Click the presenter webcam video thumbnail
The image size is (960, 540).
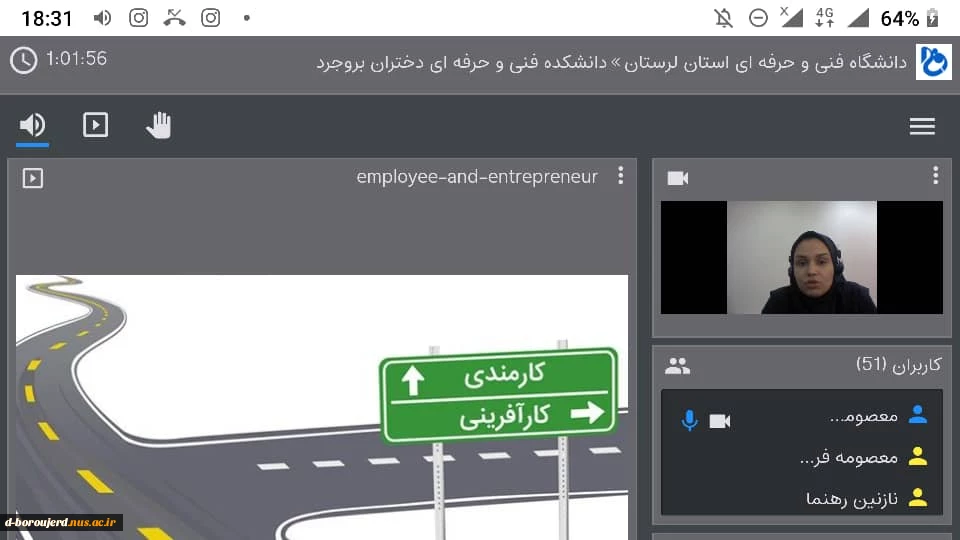pos(801,257)
